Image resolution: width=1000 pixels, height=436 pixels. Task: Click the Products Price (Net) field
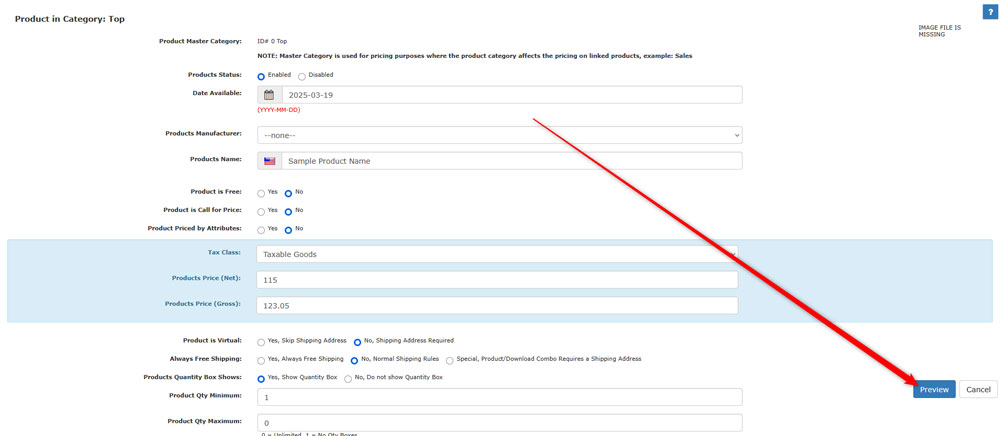coord(497,280)
